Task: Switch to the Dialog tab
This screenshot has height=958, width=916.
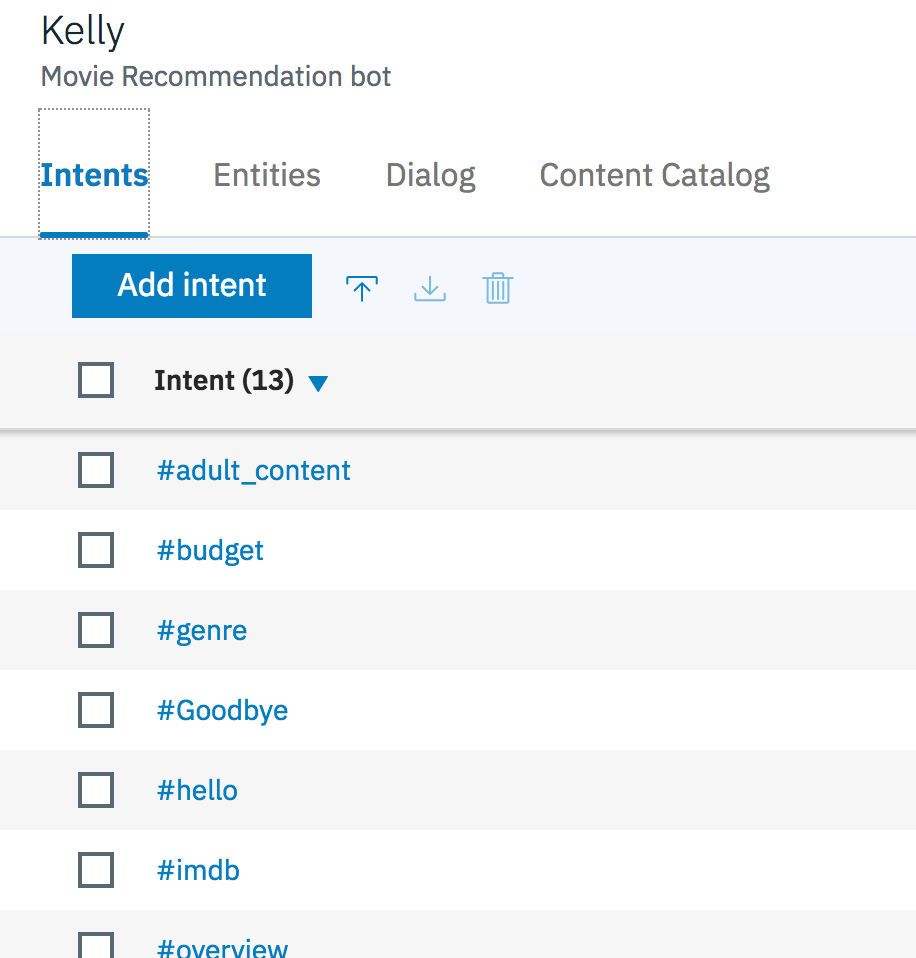Action: [430, 175]
